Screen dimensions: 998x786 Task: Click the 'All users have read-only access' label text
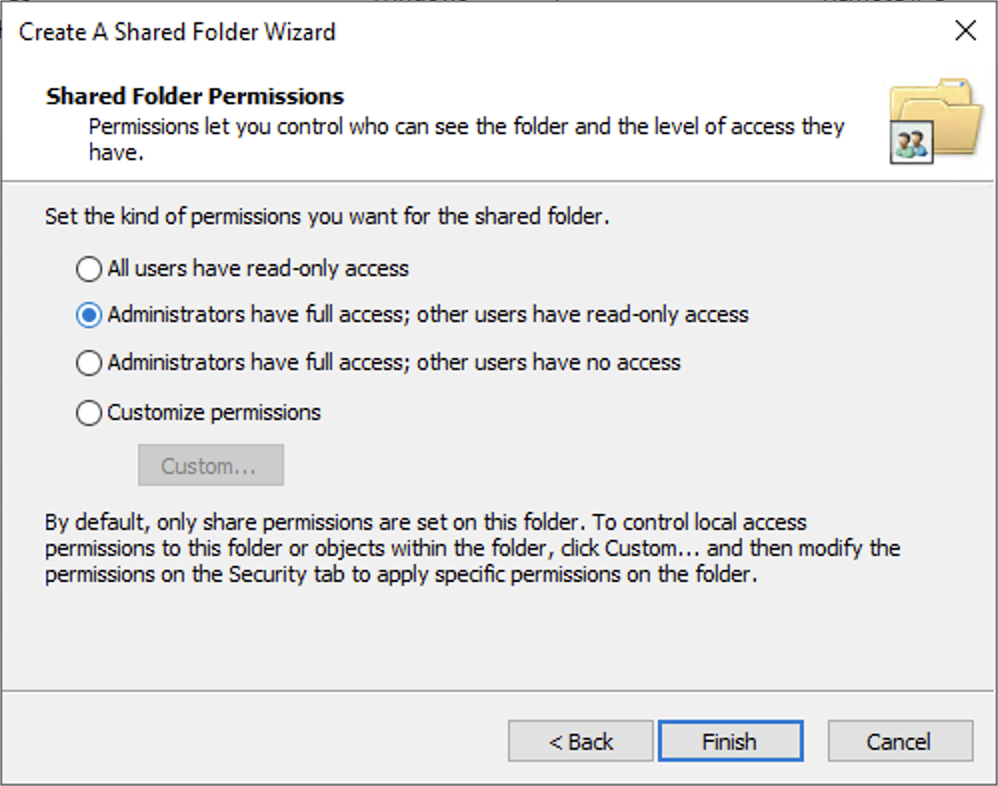pyautogui.click(x=258, y=269)
